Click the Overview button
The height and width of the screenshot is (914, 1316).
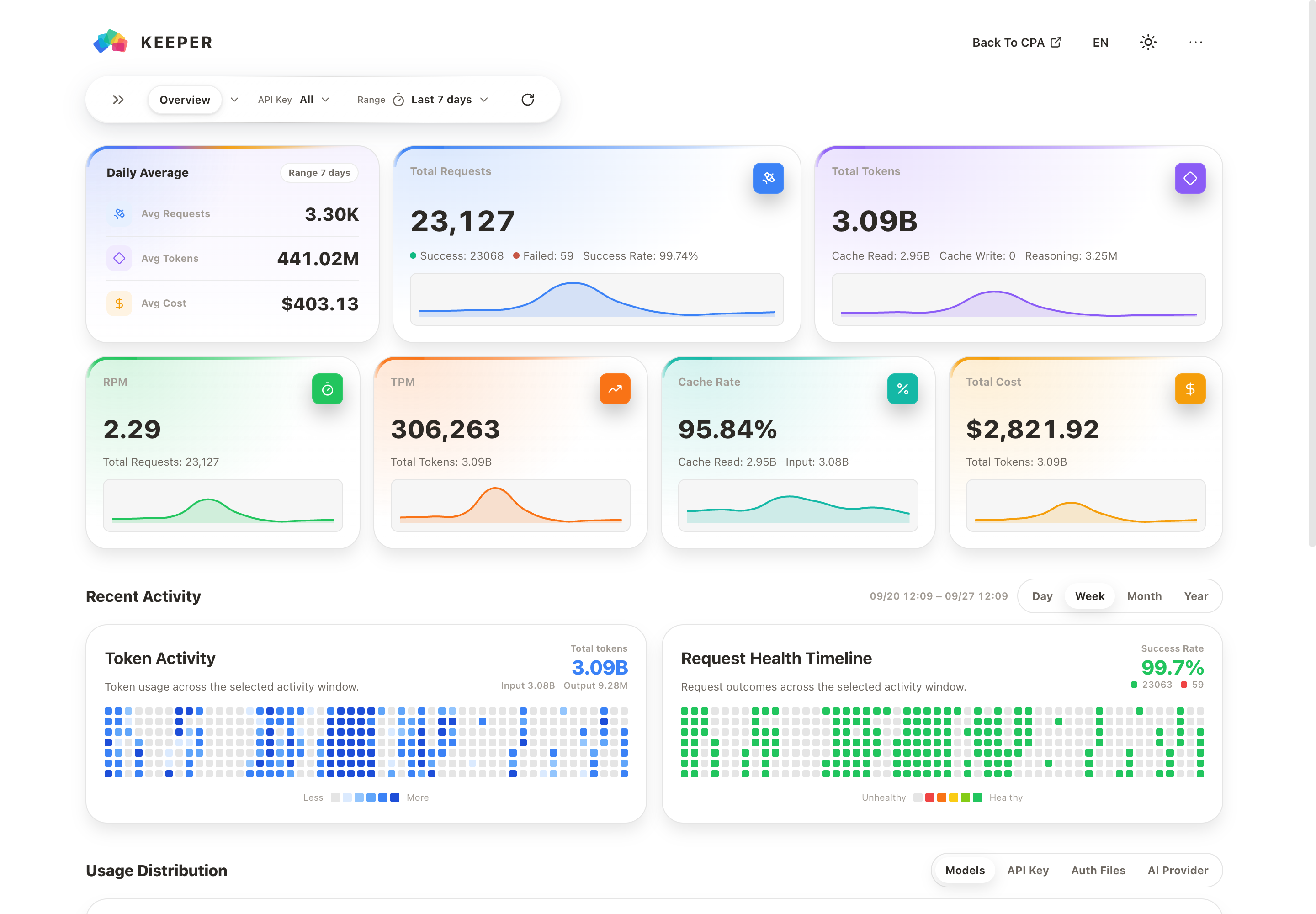tap(185, 100)
